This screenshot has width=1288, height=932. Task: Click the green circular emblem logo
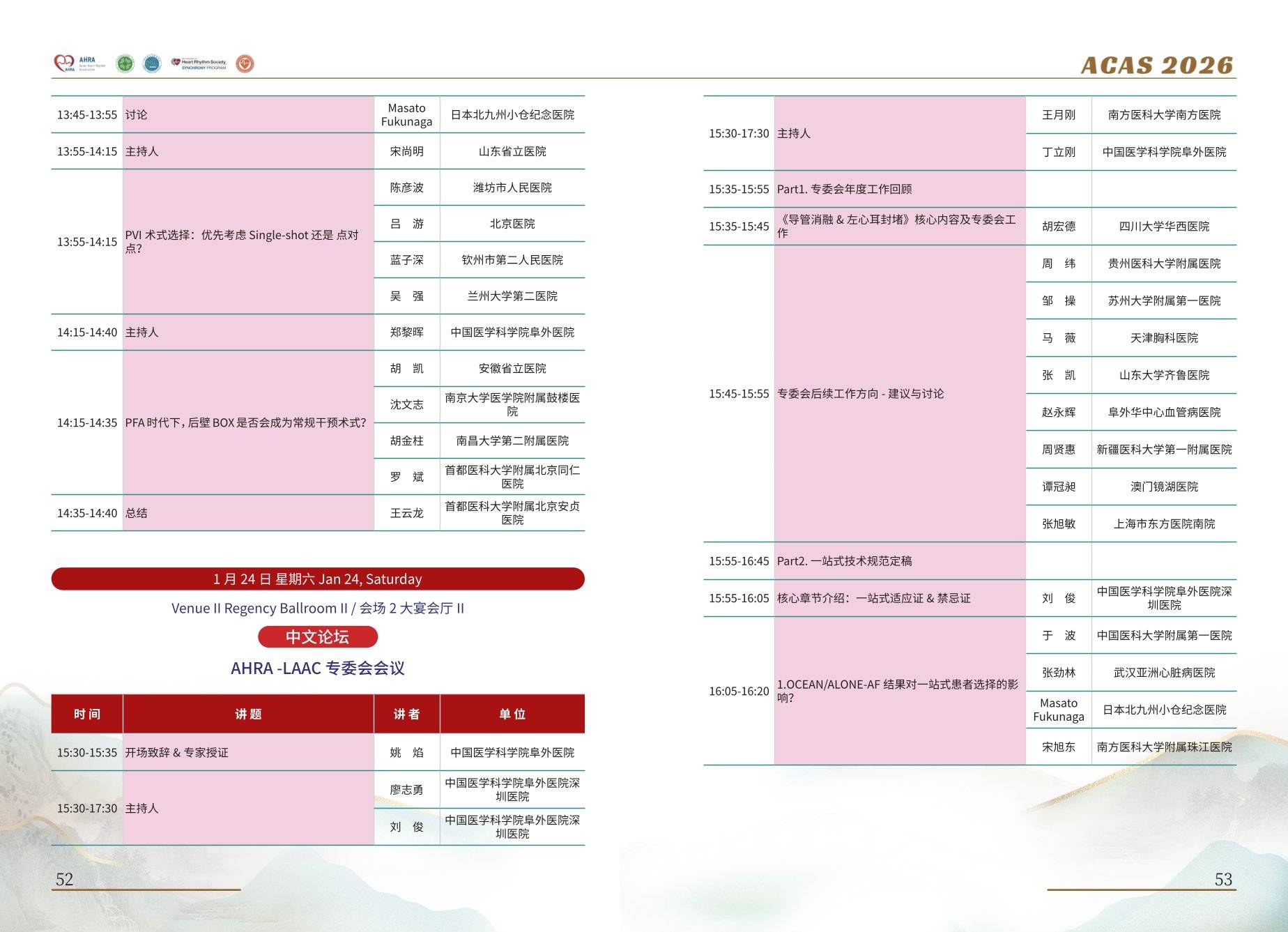tap(125, 64)
